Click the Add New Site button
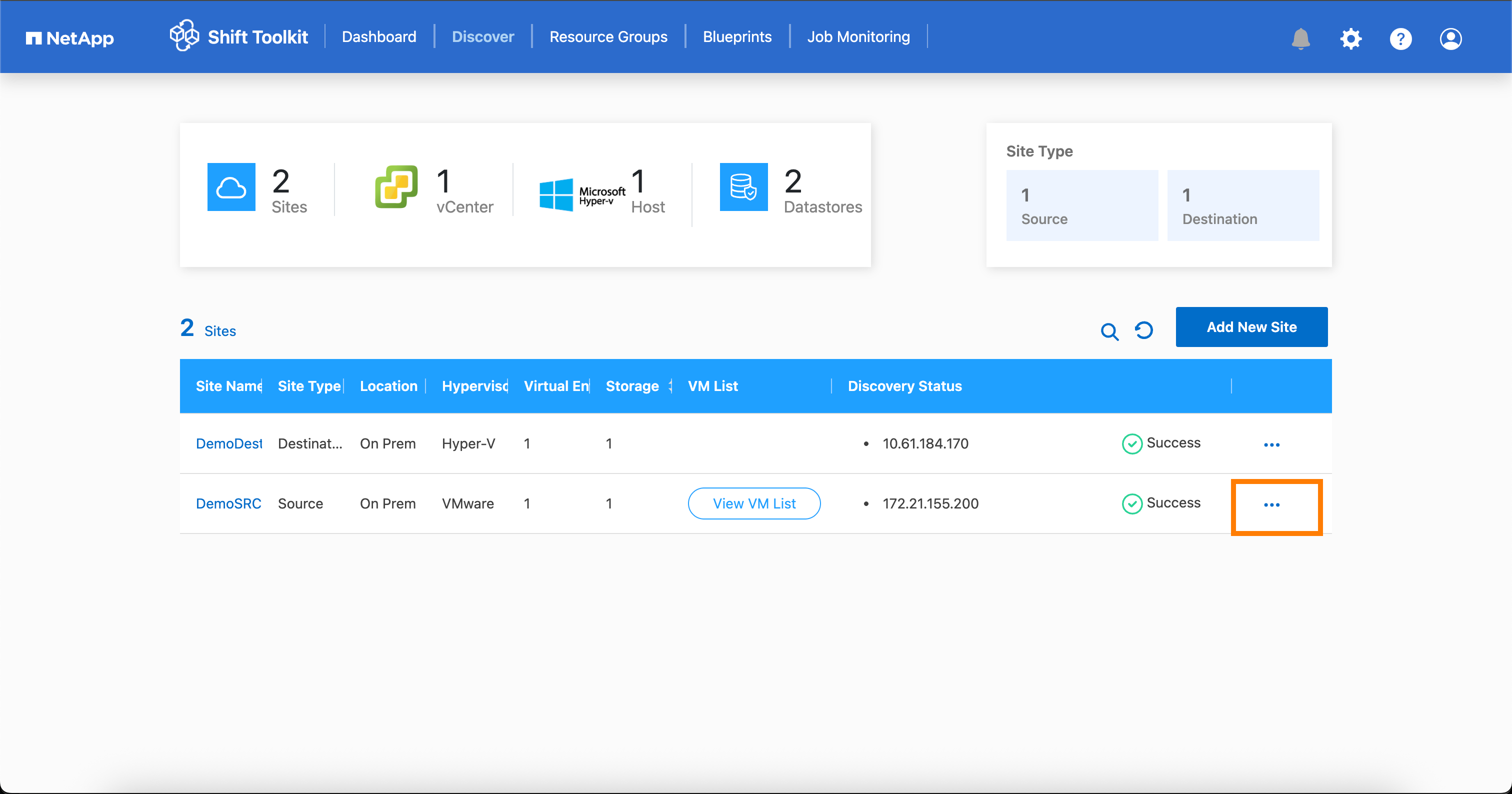 coord(1251,327)
